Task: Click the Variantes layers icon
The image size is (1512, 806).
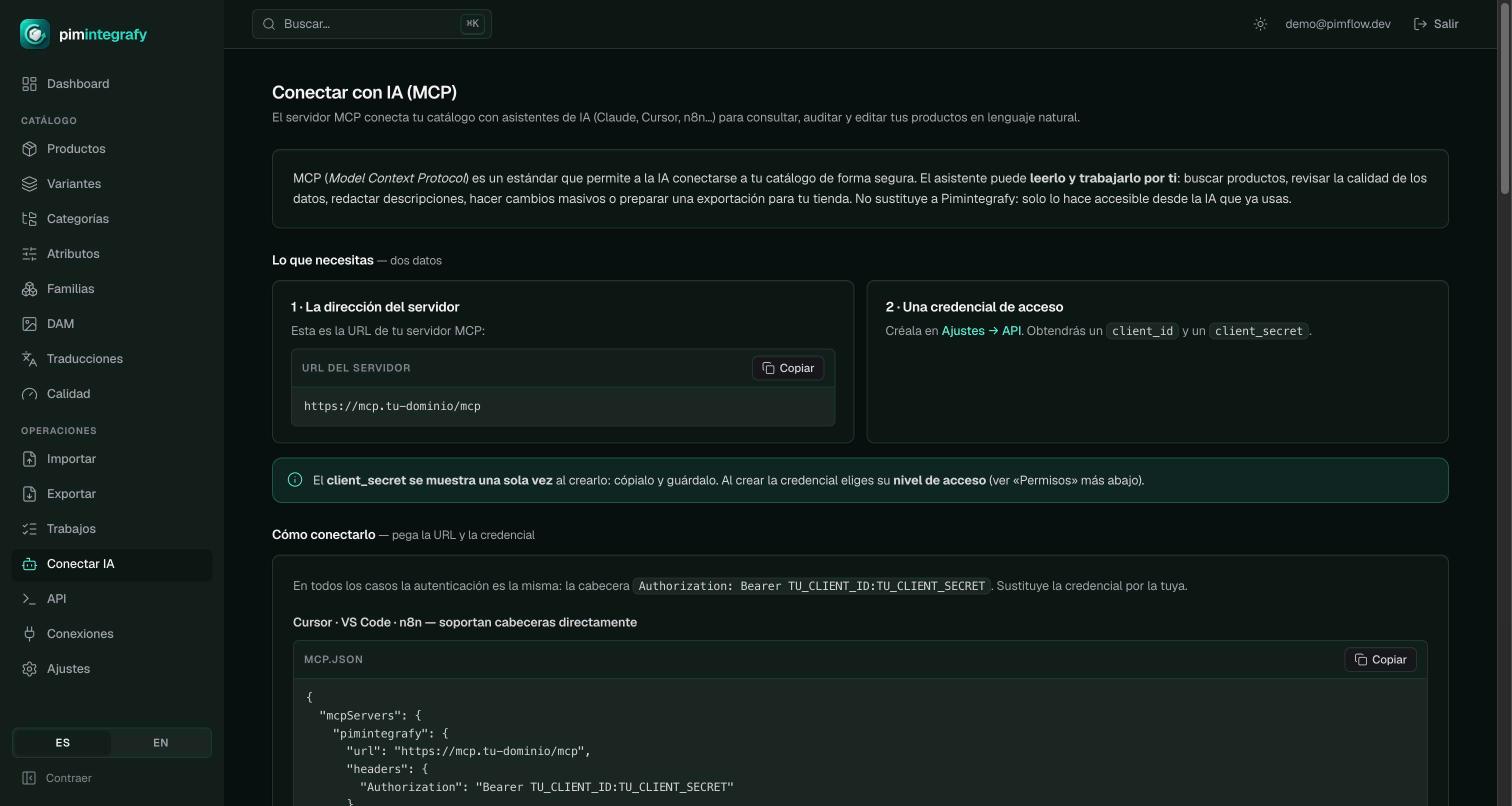Action: [x=29, y=184]
